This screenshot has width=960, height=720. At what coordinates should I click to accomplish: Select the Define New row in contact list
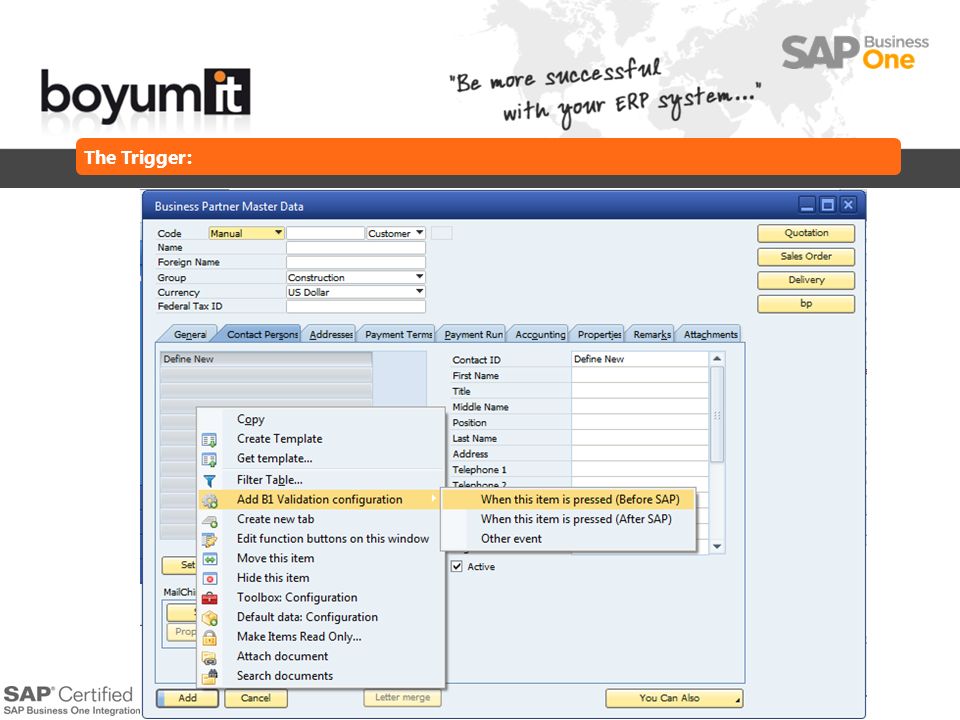click(266, 359)
